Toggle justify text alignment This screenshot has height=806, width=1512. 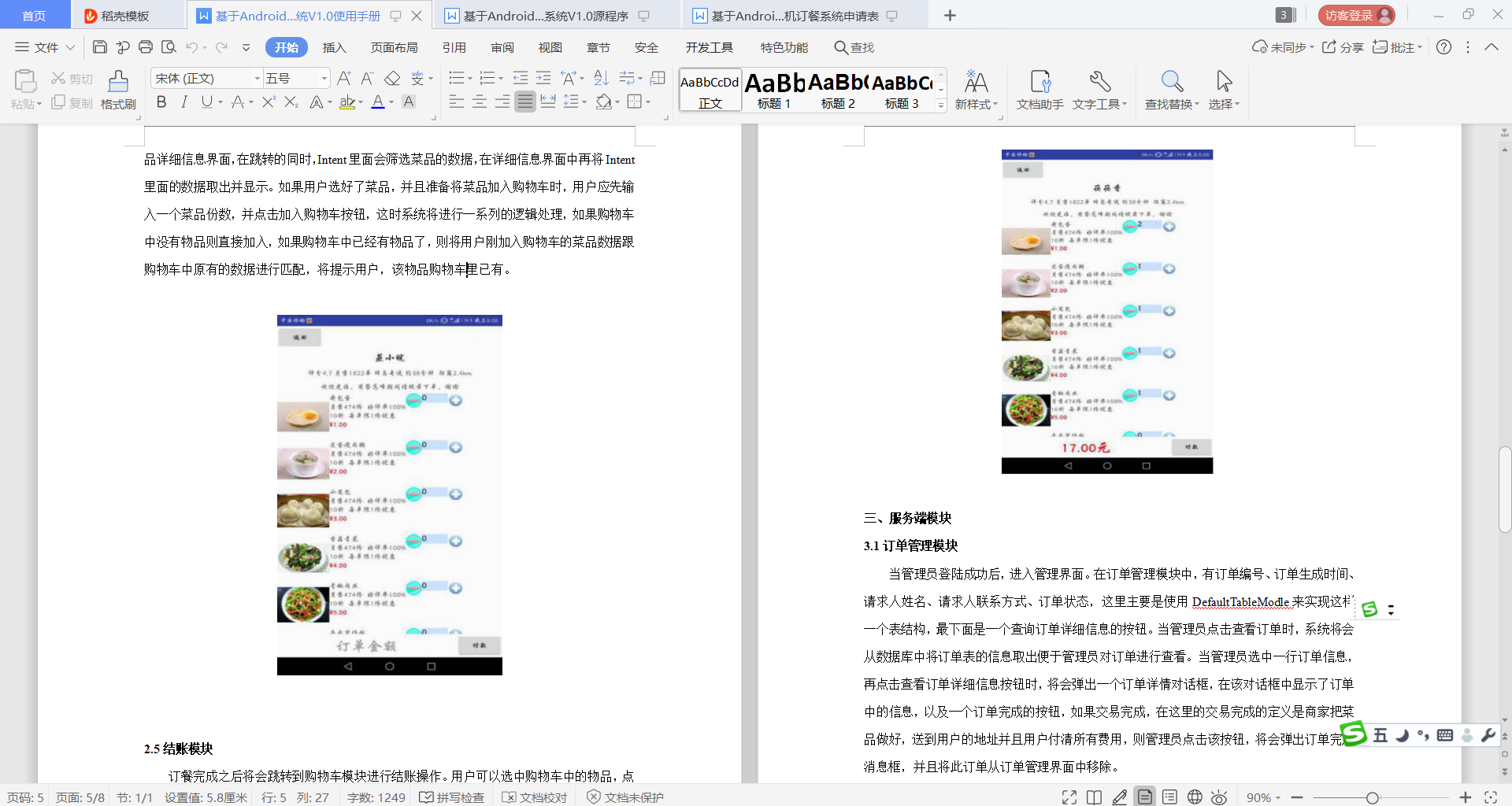pos(524,102)
